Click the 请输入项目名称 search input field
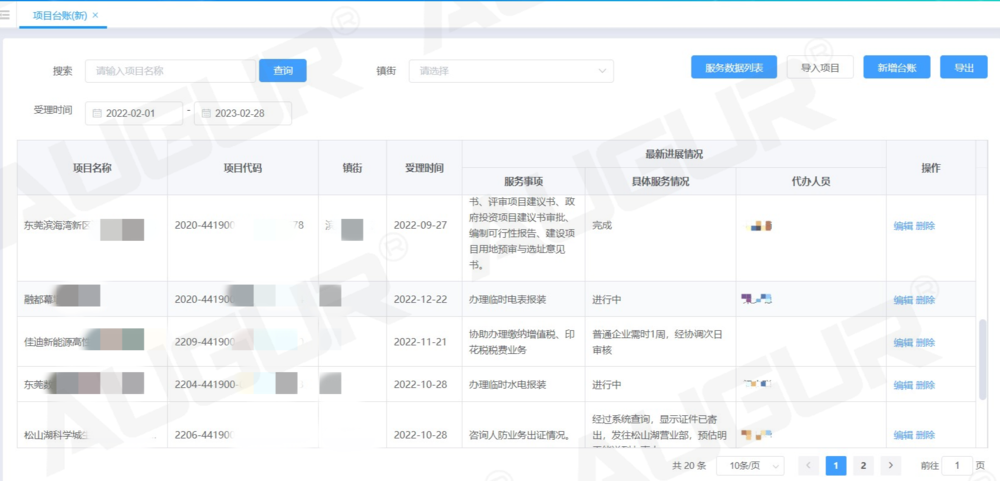The image size is (1000, 481). [170, 71]
